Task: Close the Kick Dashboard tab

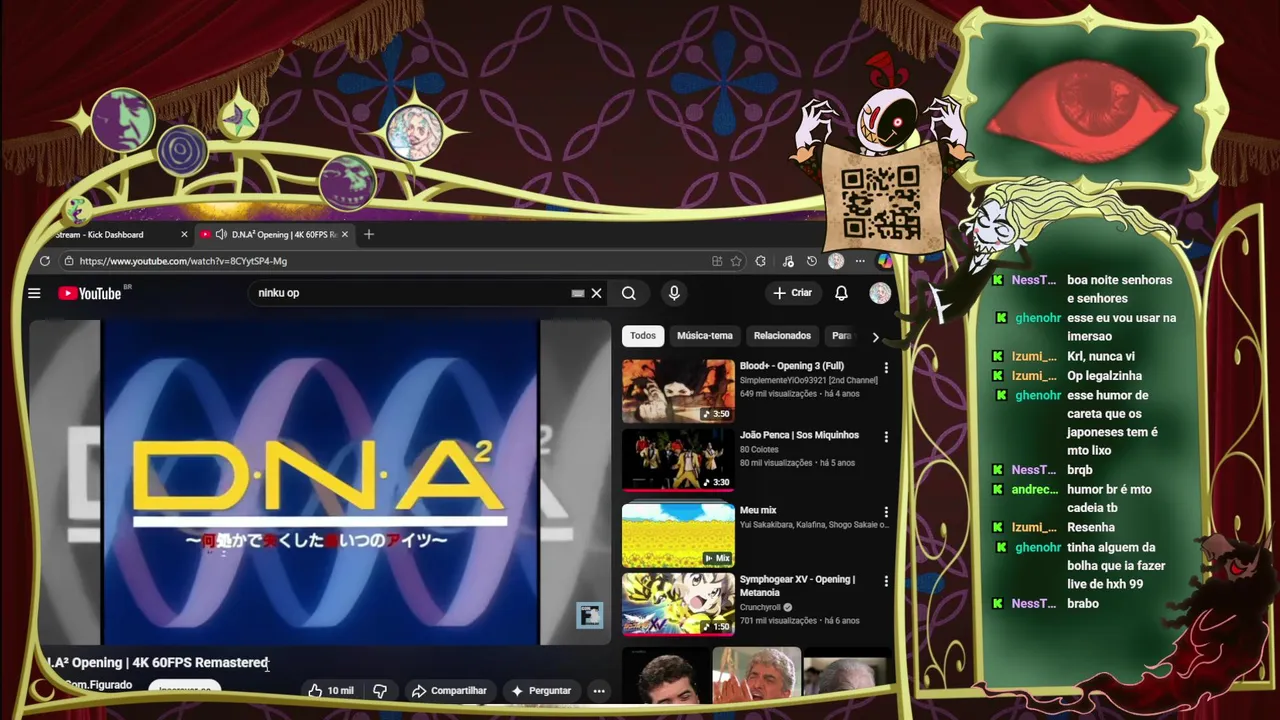Action: pyautogui.click(x=184, y=234)
